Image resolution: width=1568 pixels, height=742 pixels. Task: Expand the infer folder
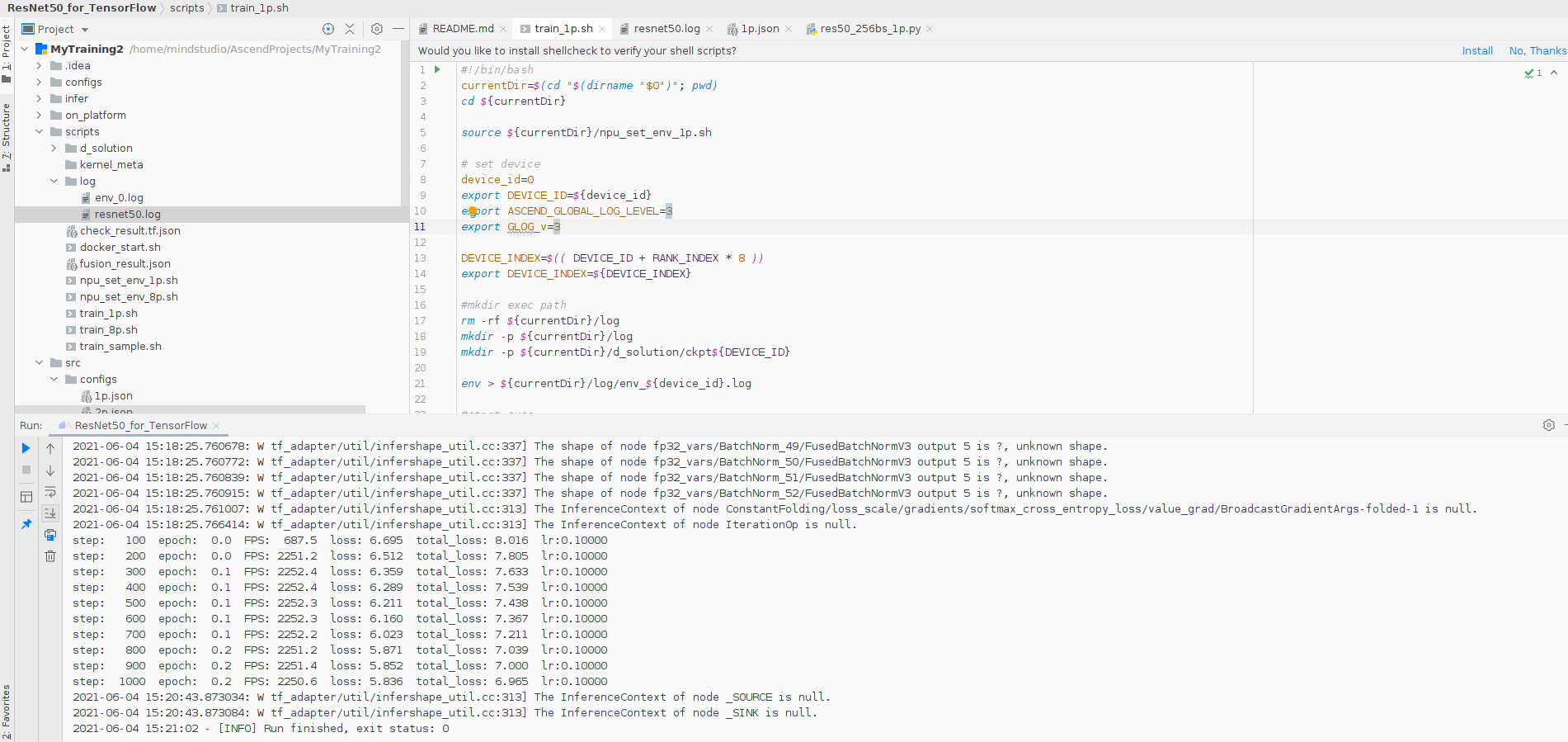click(x=39, y=98)
